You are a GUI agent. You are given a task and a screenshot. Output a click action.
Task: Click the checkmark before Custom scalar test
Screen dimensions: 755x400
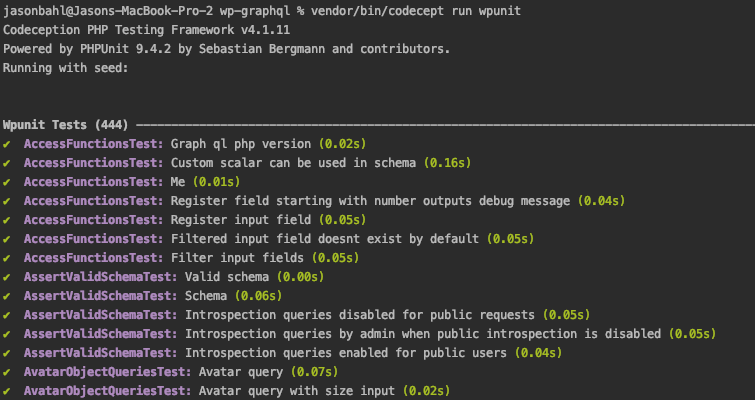pos(6,163)
